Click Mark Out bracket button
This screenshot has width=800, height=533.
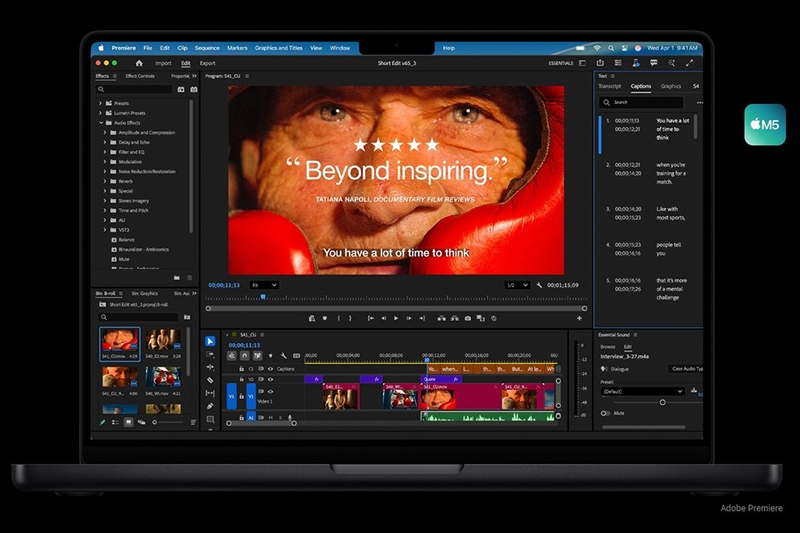(x=350, y=318)
